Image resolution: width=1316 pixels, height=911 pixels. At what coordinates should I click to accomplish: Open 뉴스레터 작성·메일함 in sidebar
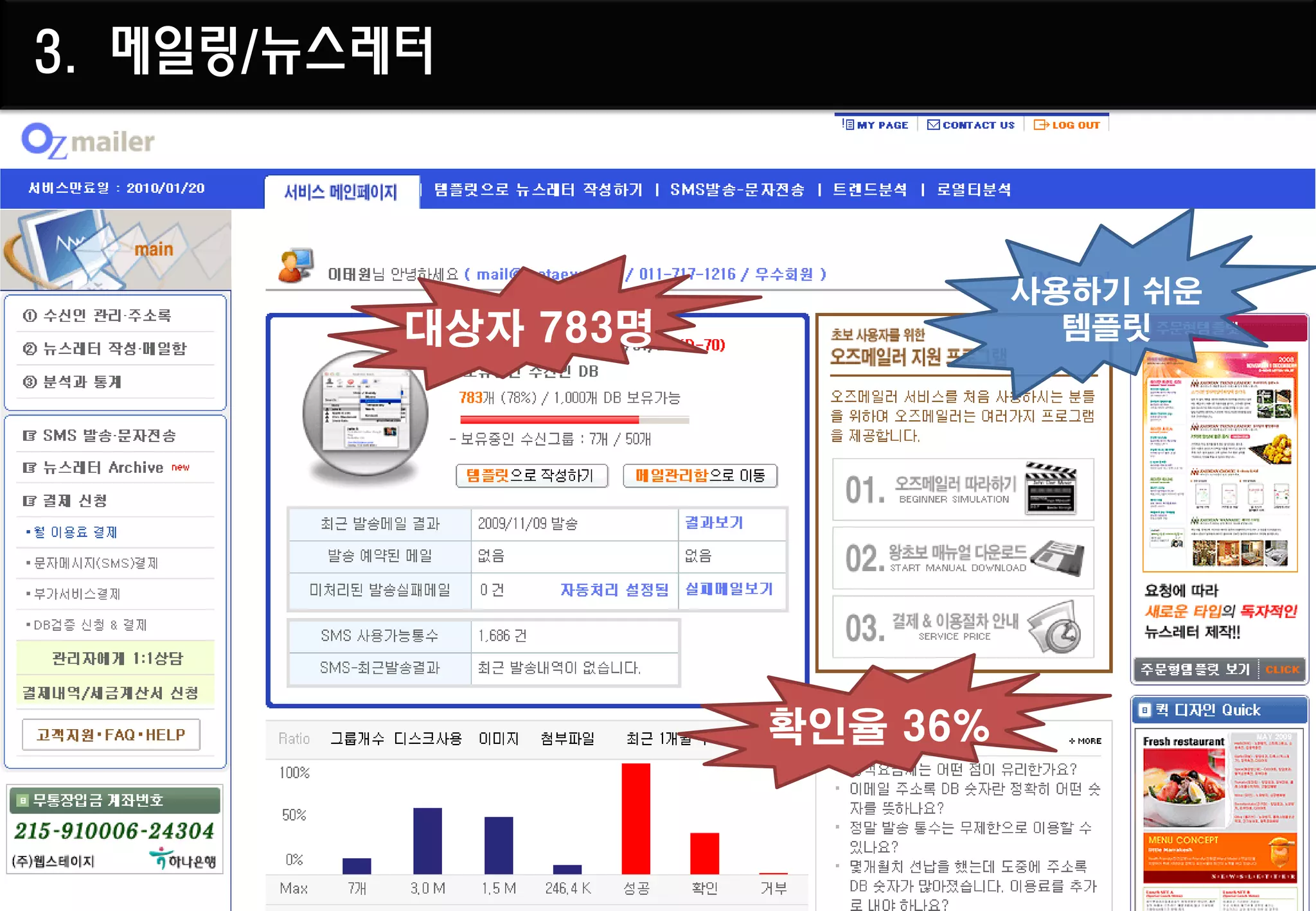pyautogui.click(x=105, y=349)
